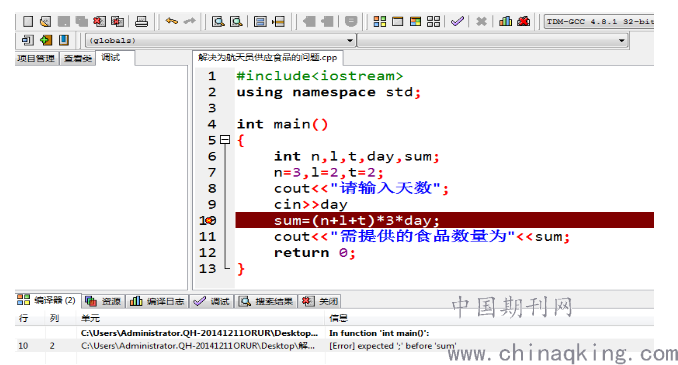Screen dimensions: 678x365
Task: Click the Compile four-colored-squares icon
Action: click(x=380, y=21)
